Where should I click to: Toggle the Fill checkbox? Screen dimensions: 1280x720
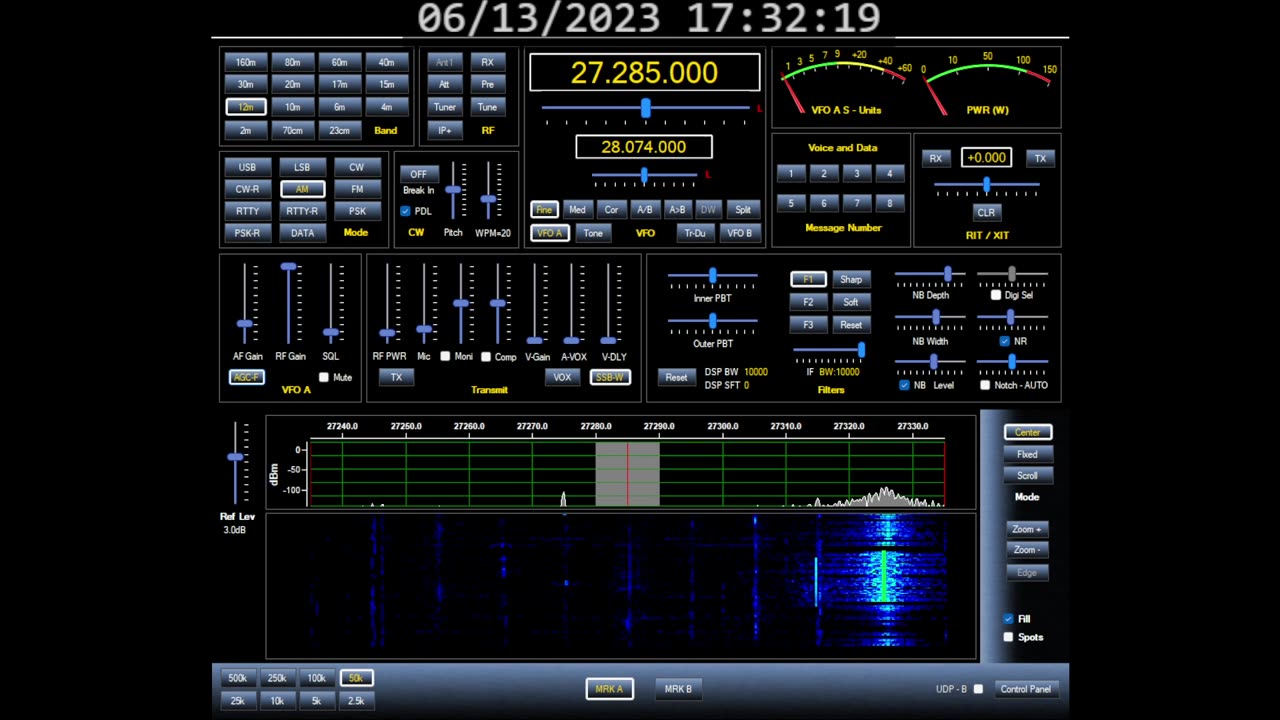tap(1008, 619)
